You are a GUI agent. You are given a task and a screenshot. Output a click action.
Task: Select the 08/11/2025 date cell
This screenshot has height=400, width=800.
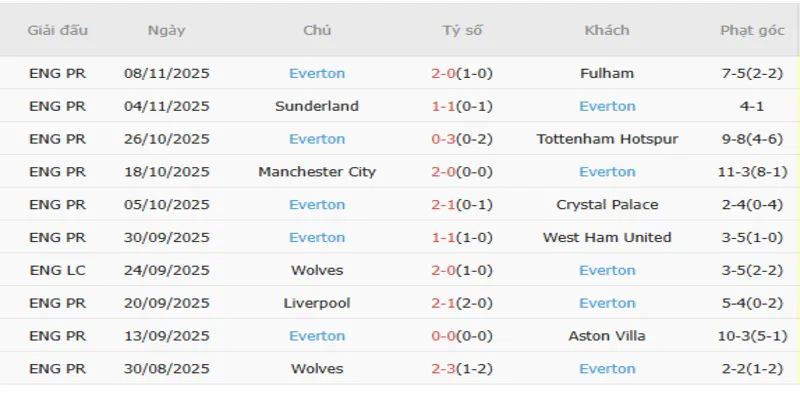166,73
